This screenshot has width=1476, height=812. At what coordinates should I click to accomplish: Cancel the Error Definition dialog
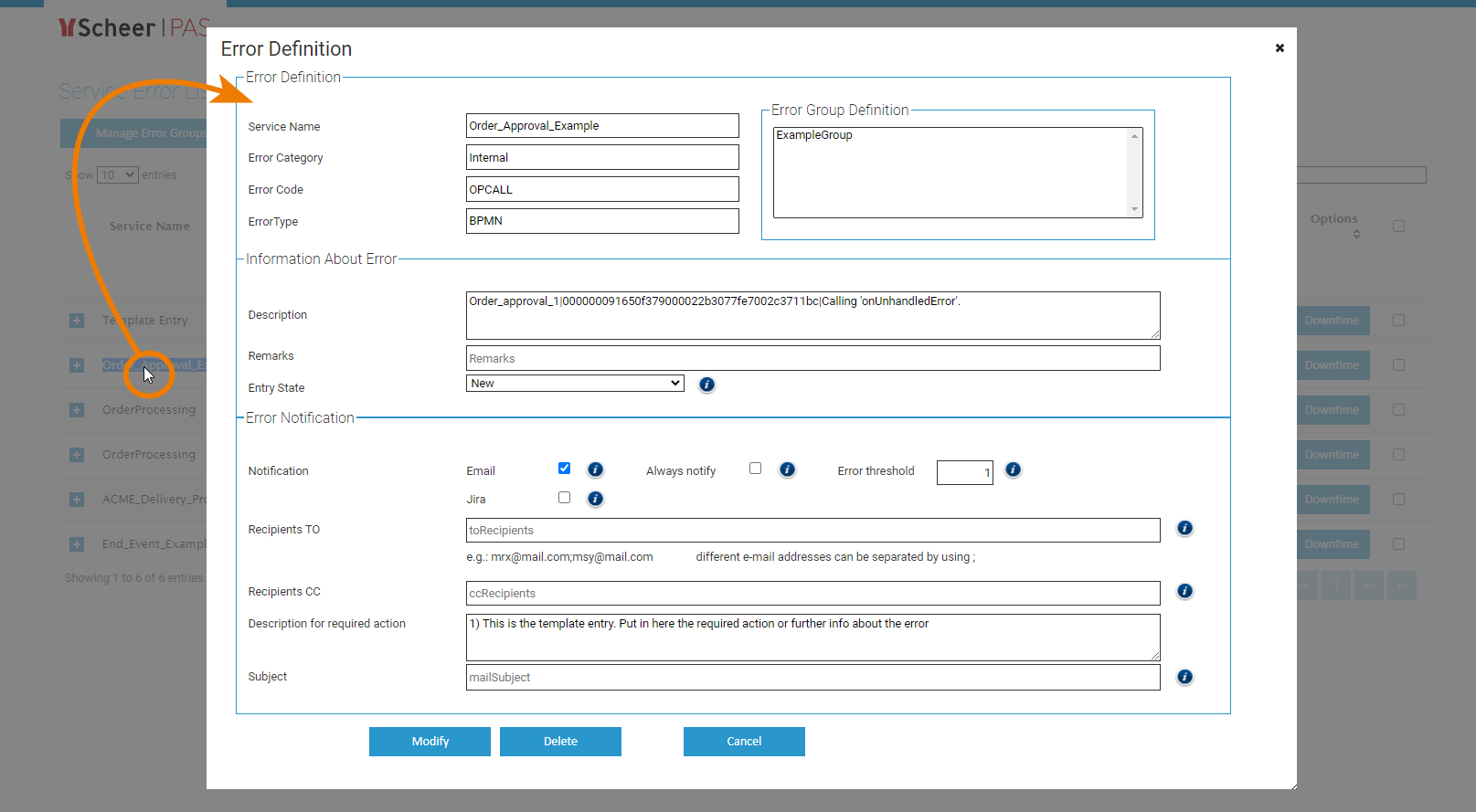(x=744, y=742)
